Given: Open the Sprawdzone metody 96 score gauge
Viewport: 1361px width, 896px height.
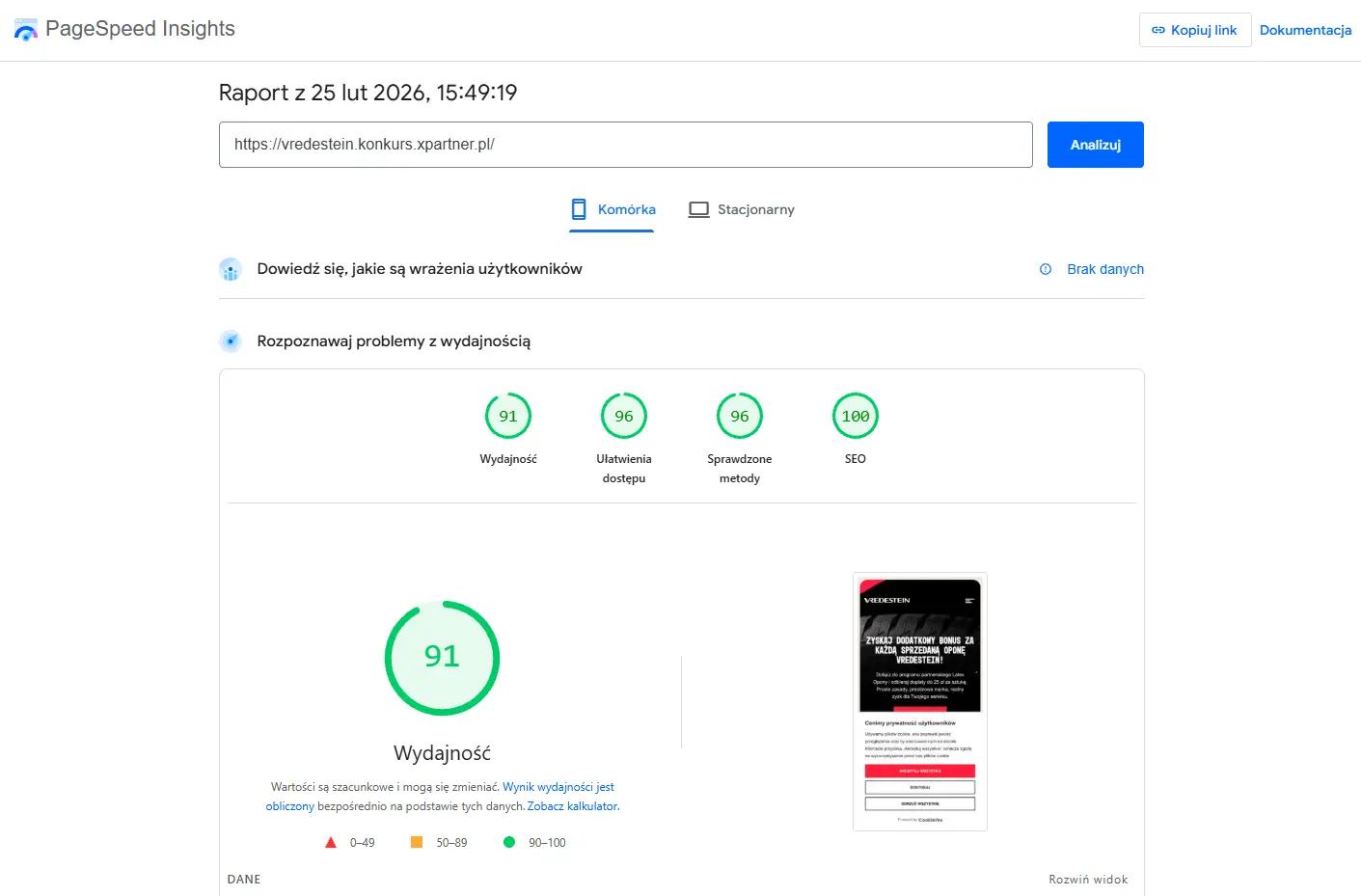Looking at the screenshot, I should 740,417.
